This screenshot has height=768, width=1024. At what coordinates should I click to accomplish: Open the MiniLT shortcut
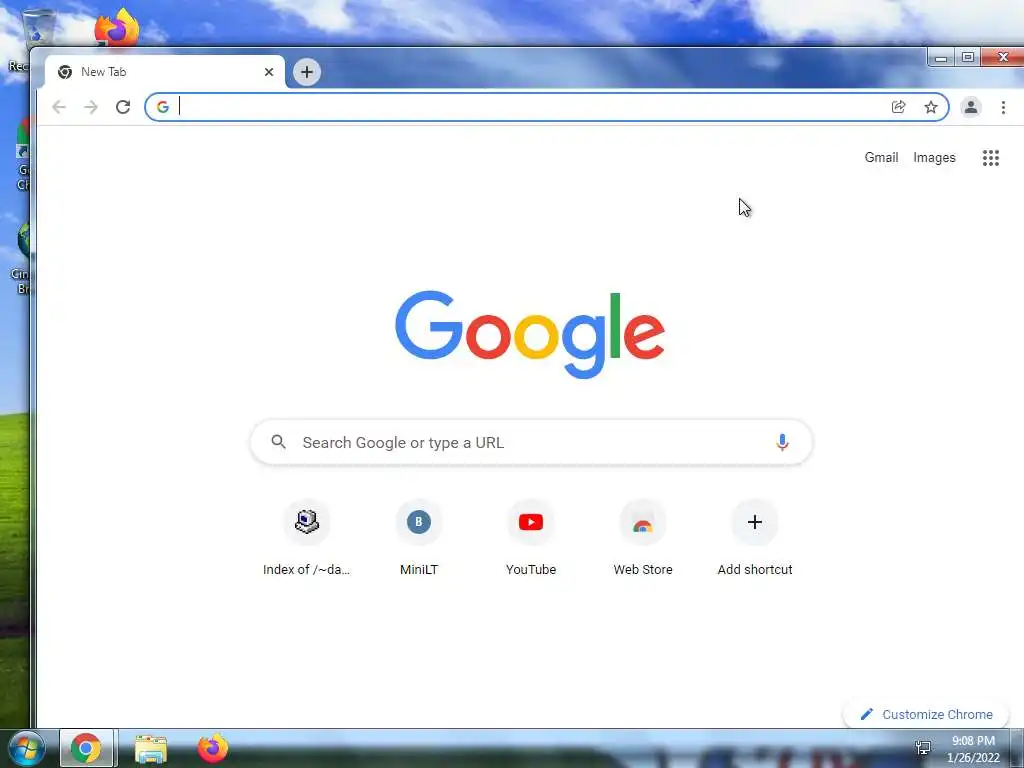point(419,538)
